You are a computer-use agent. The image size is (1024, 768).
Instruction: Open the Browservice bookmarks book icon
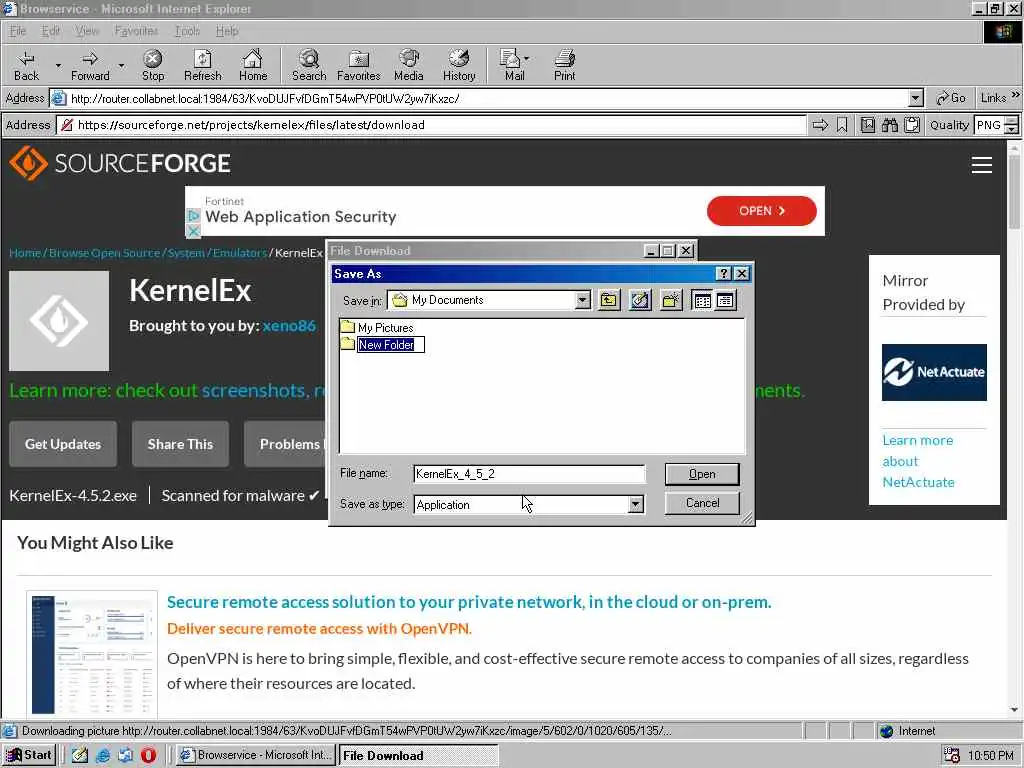(867, 125)
